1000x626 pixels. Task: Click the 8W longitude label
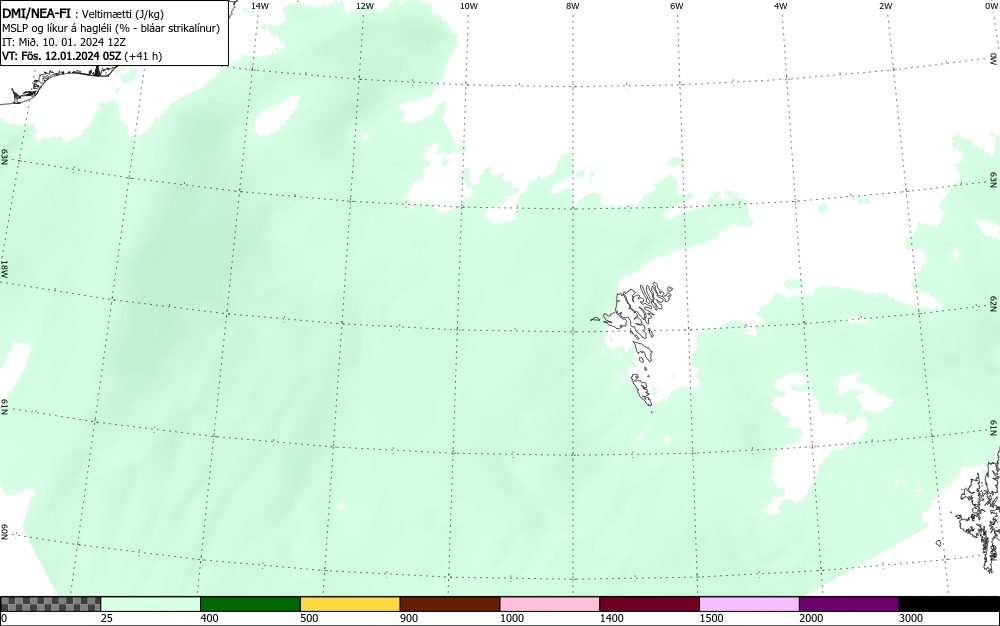(573, 6)
